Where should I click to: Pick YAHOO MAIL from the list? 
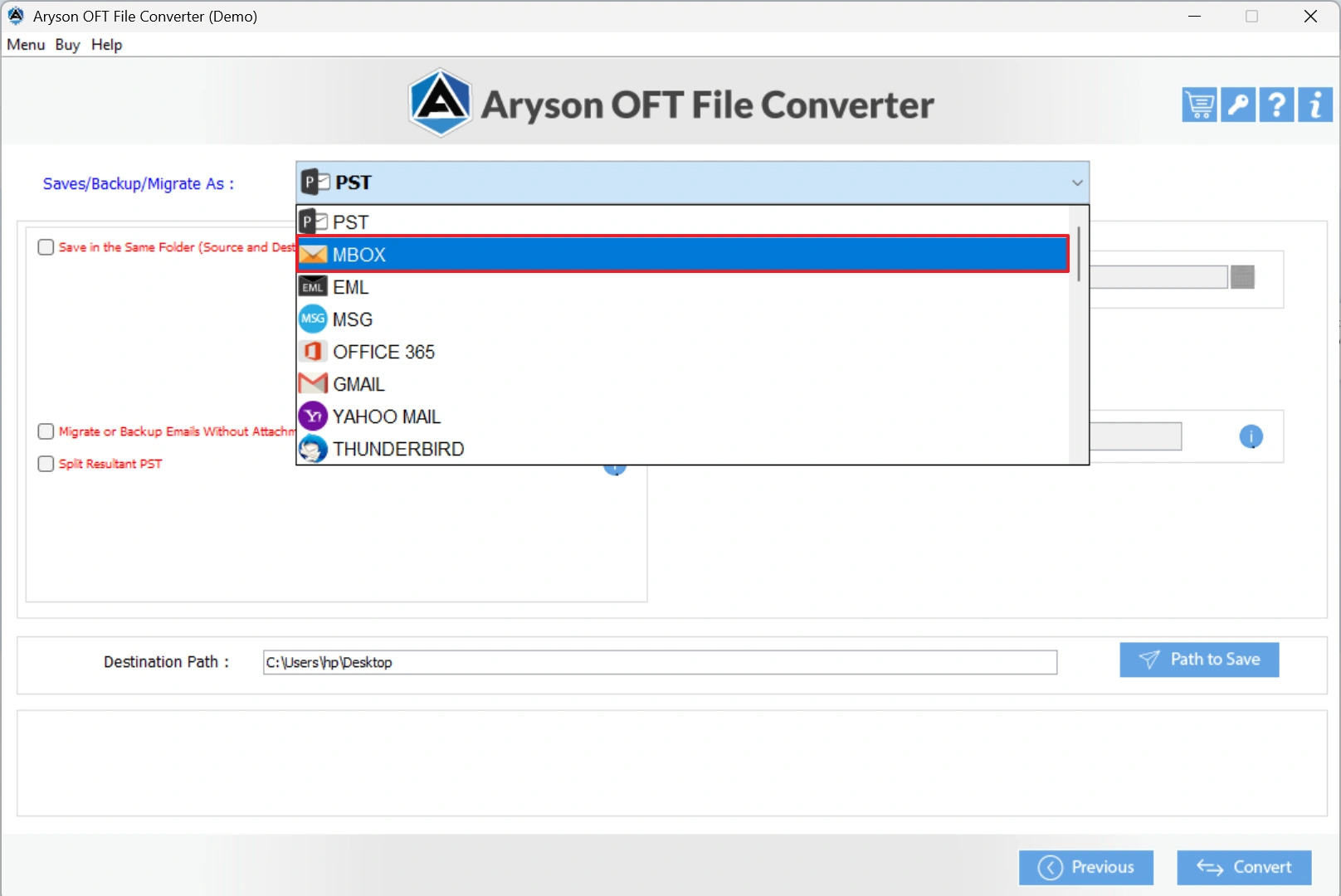pyautogui.click(x=683, y=416)
